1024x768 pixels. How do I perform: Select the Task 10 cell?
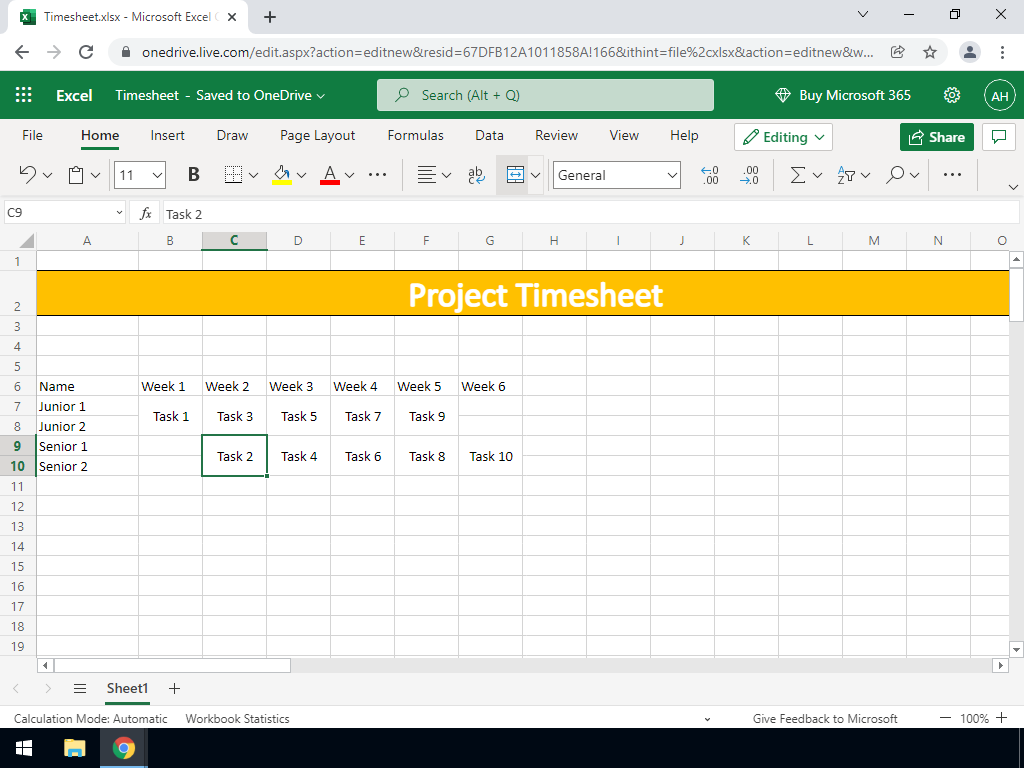(490, 456)
